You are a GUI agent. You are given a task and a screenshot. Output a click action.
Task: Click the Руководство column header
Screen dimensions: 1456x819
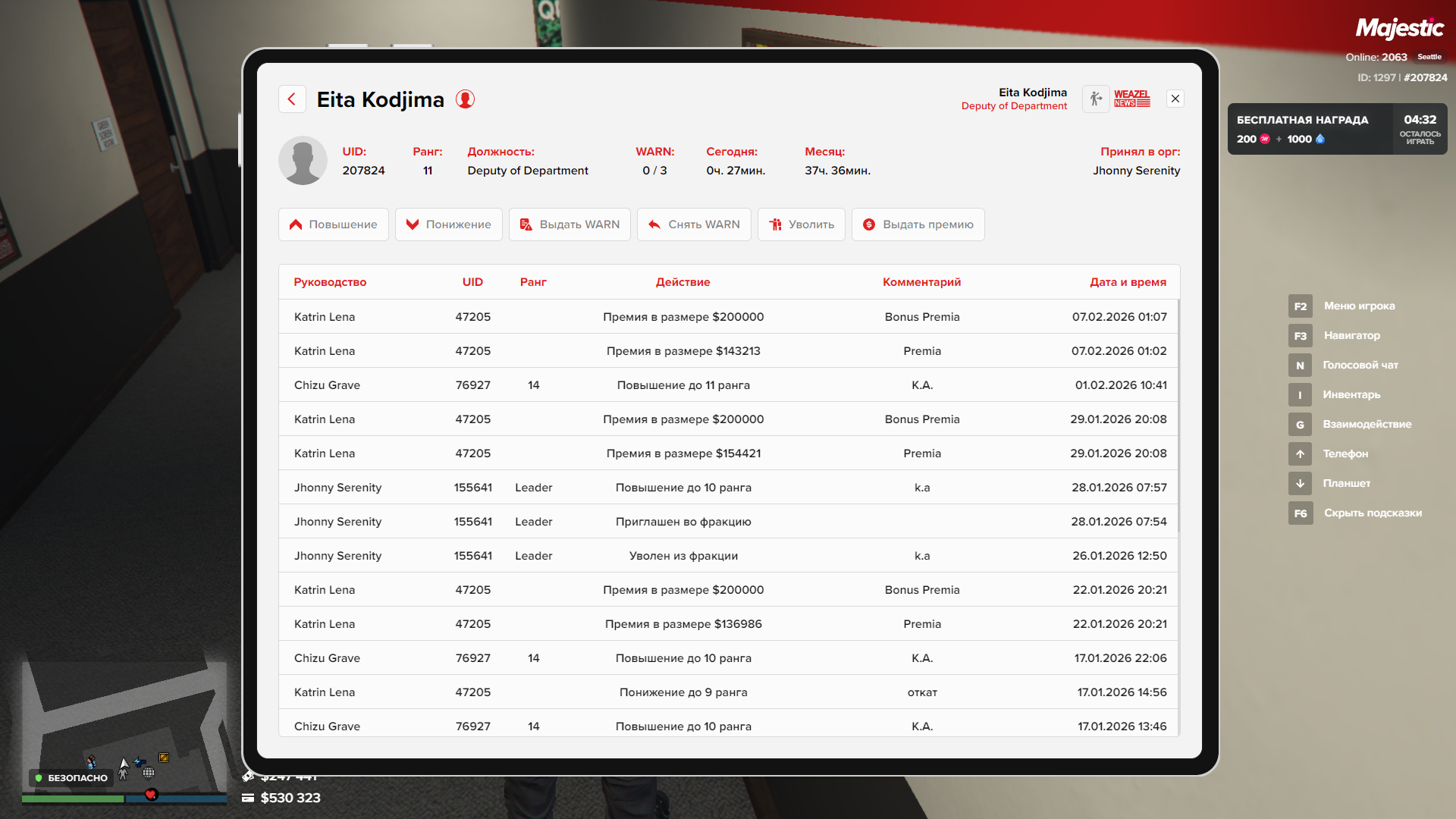tap(330, 282)
